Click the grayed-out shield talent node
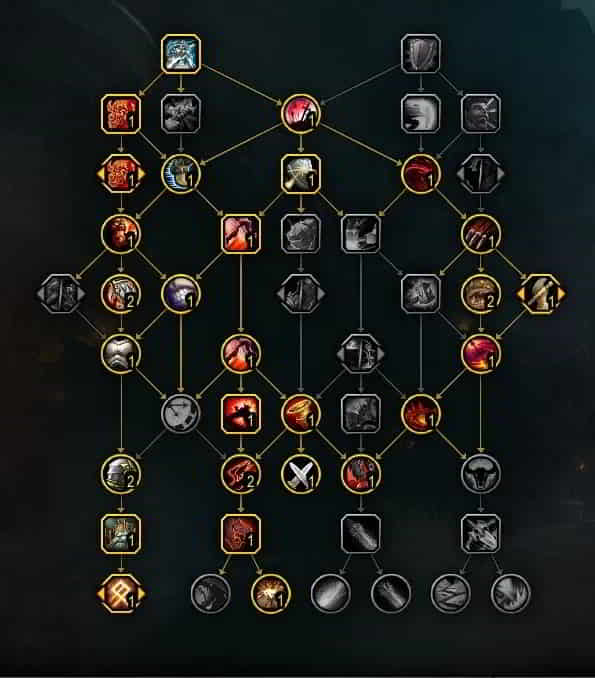The image size is (595, 678). [421, 54]
